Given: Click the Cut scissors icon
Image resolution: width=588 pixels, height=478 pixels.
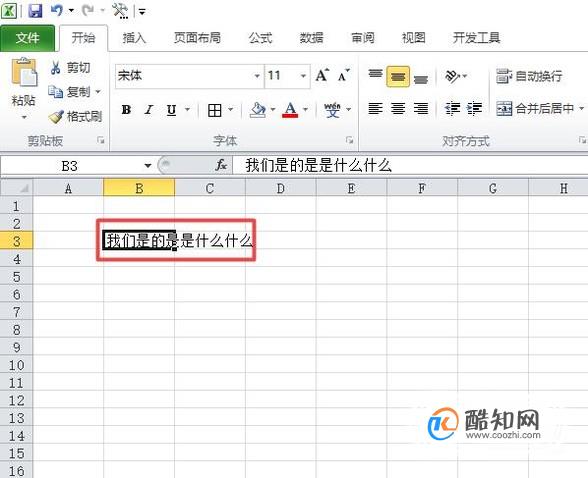Looking at the screenshot, I should pyautogui.click(x=56, y=67).
